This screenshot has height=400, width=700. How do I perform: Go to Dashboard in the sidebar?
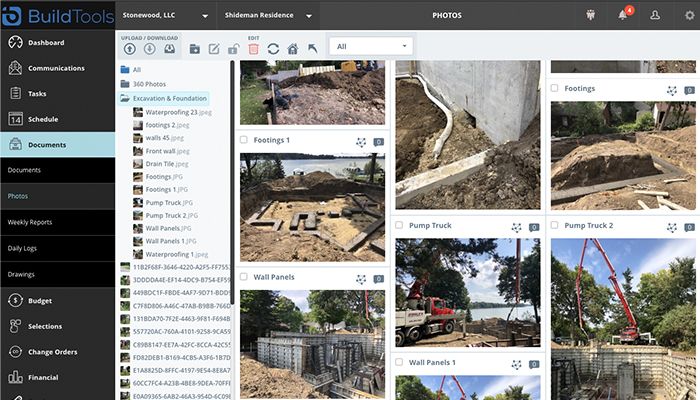point(58,42)
